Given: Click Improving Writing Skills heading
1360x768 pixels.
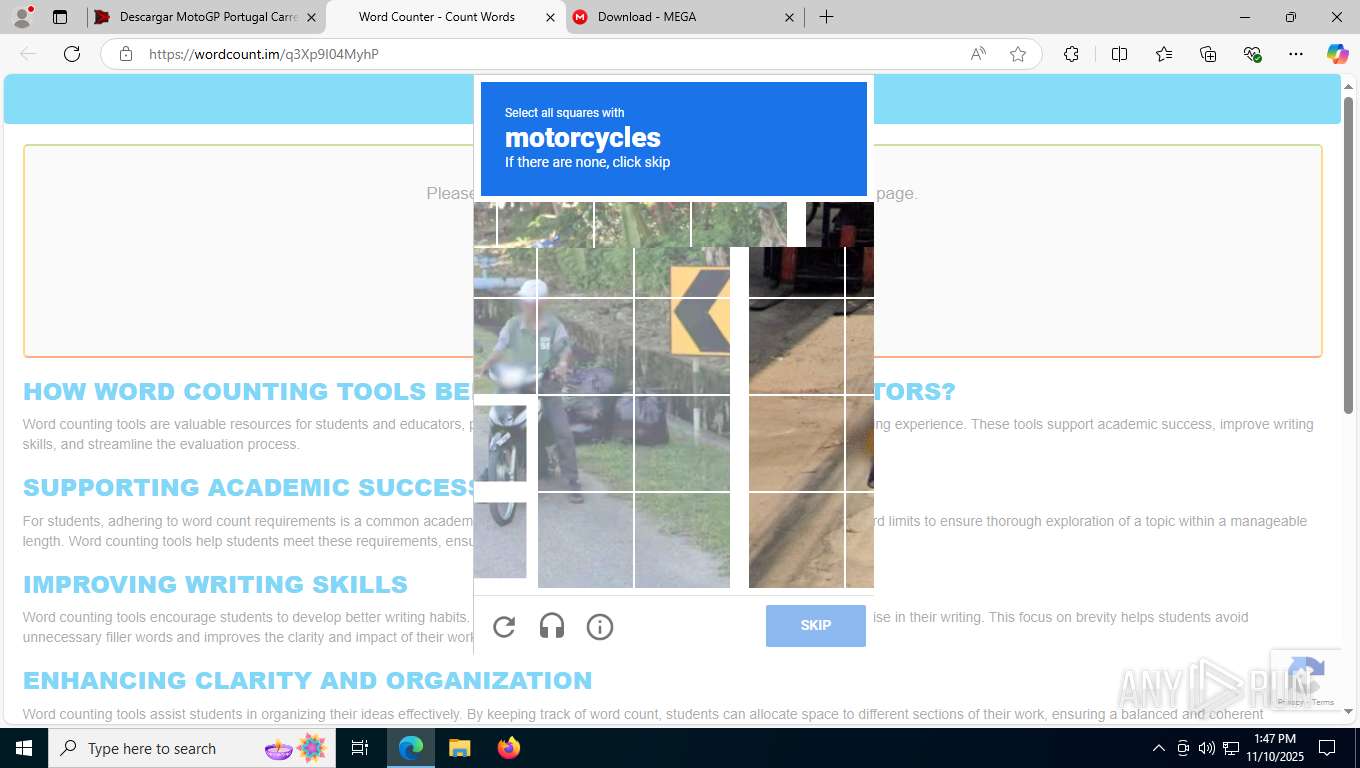Looking at the screenshot, I should [x=215, y=585].
